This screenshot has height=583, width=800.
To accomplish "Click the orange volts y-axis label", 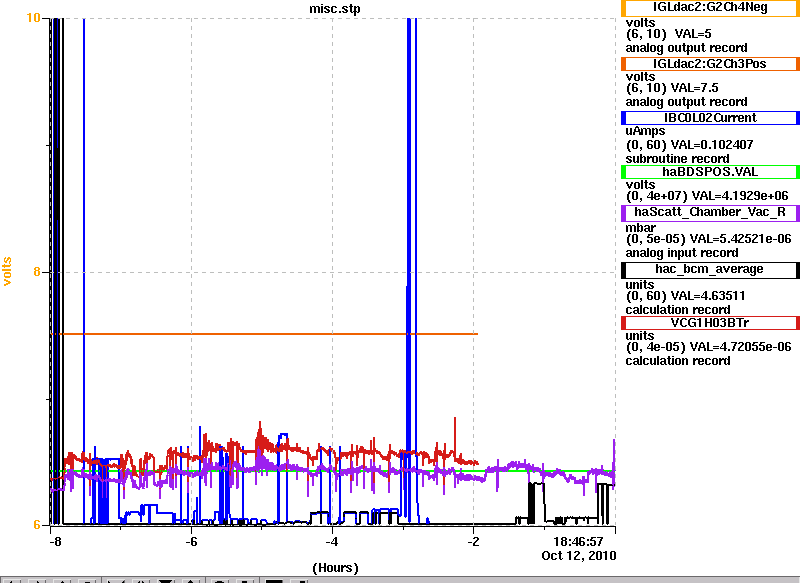I will pos(7,271).
